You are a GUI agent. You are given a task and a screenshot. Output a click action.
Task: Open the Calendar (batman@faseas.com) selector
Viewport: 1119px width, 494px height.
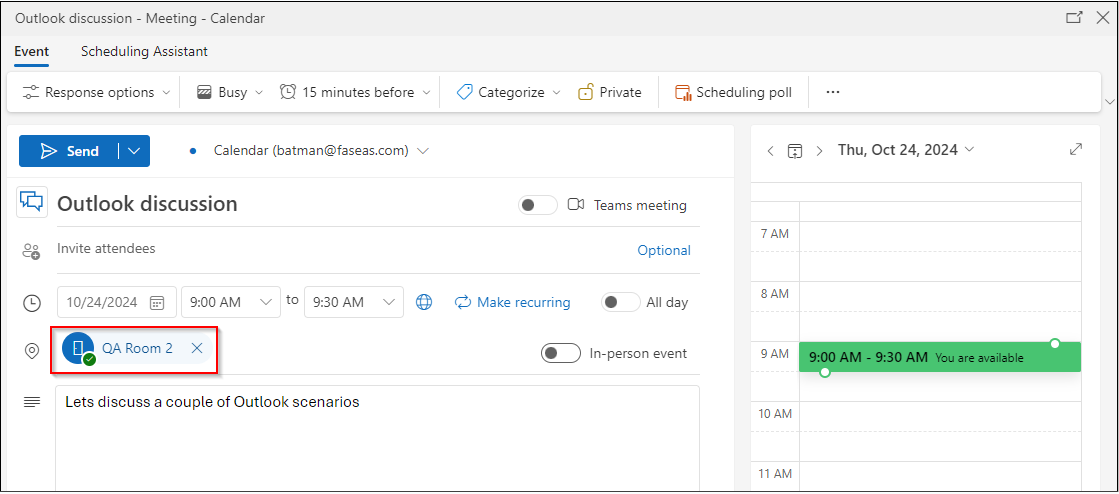[x=321, y=151]
